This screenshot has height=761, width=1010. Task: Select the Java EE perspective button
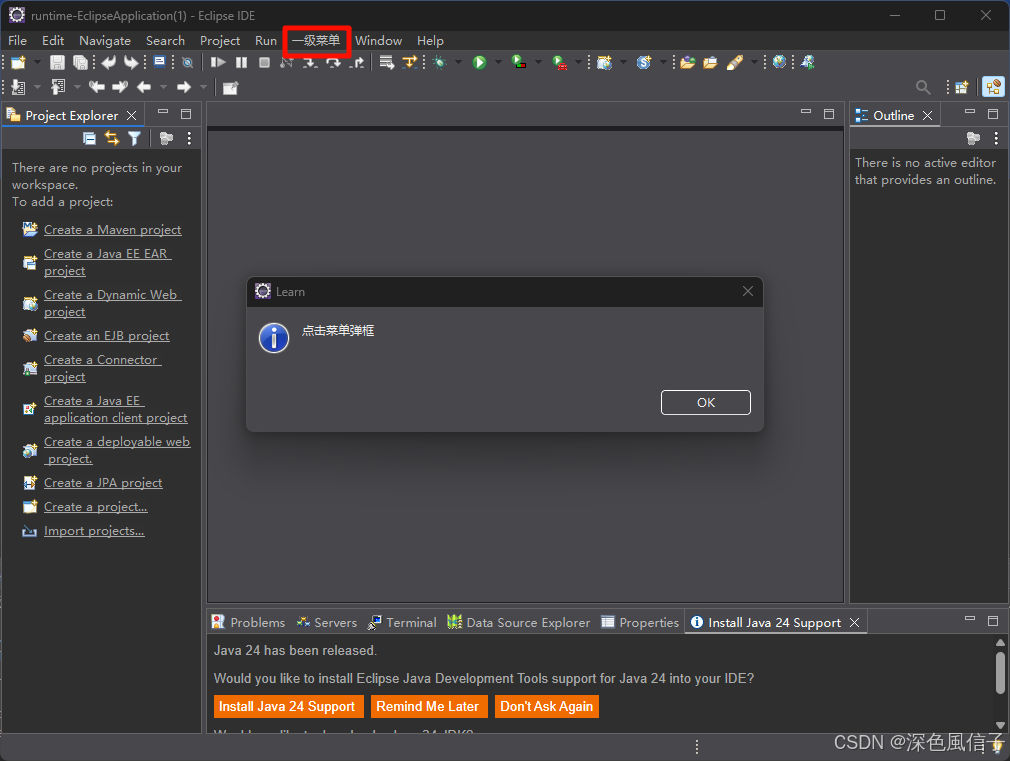pos(993,87)
